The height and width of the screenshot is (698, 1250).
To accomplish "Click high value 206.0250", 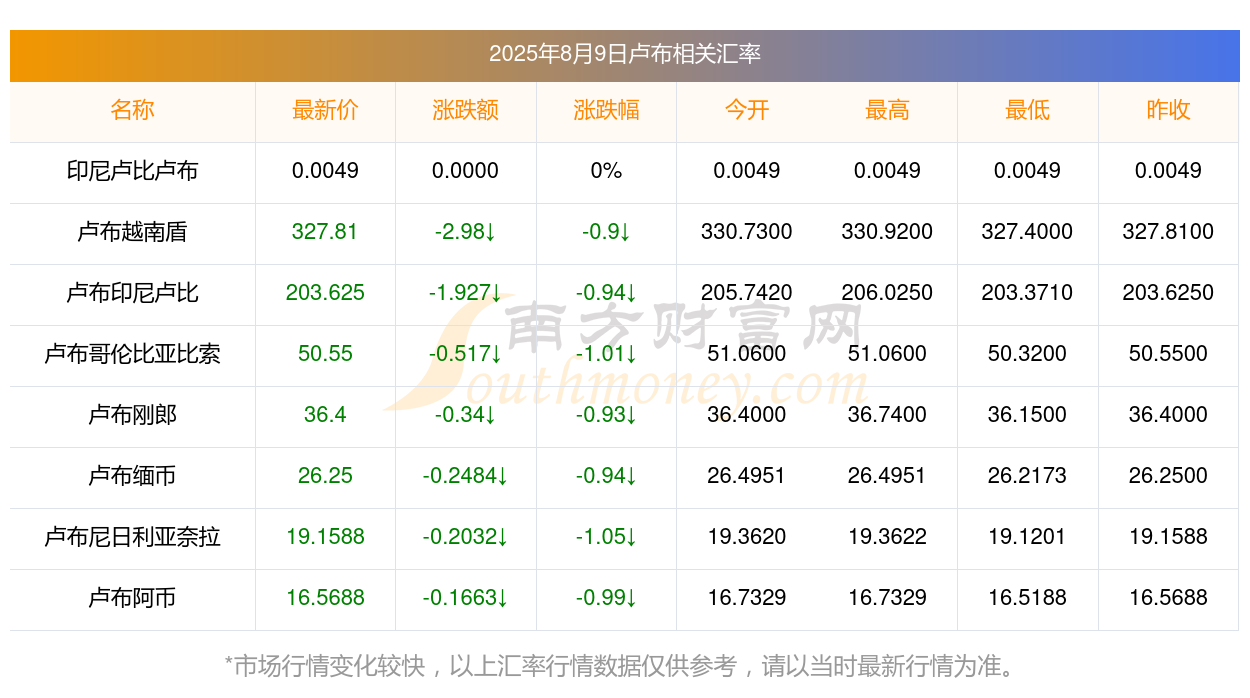I will tap(887, 293).
